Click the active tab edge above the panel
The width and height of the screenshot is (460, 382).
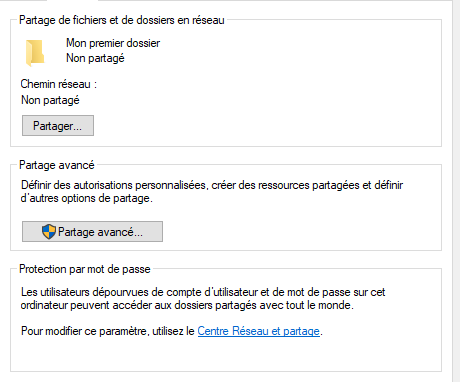tap(73, 1)
